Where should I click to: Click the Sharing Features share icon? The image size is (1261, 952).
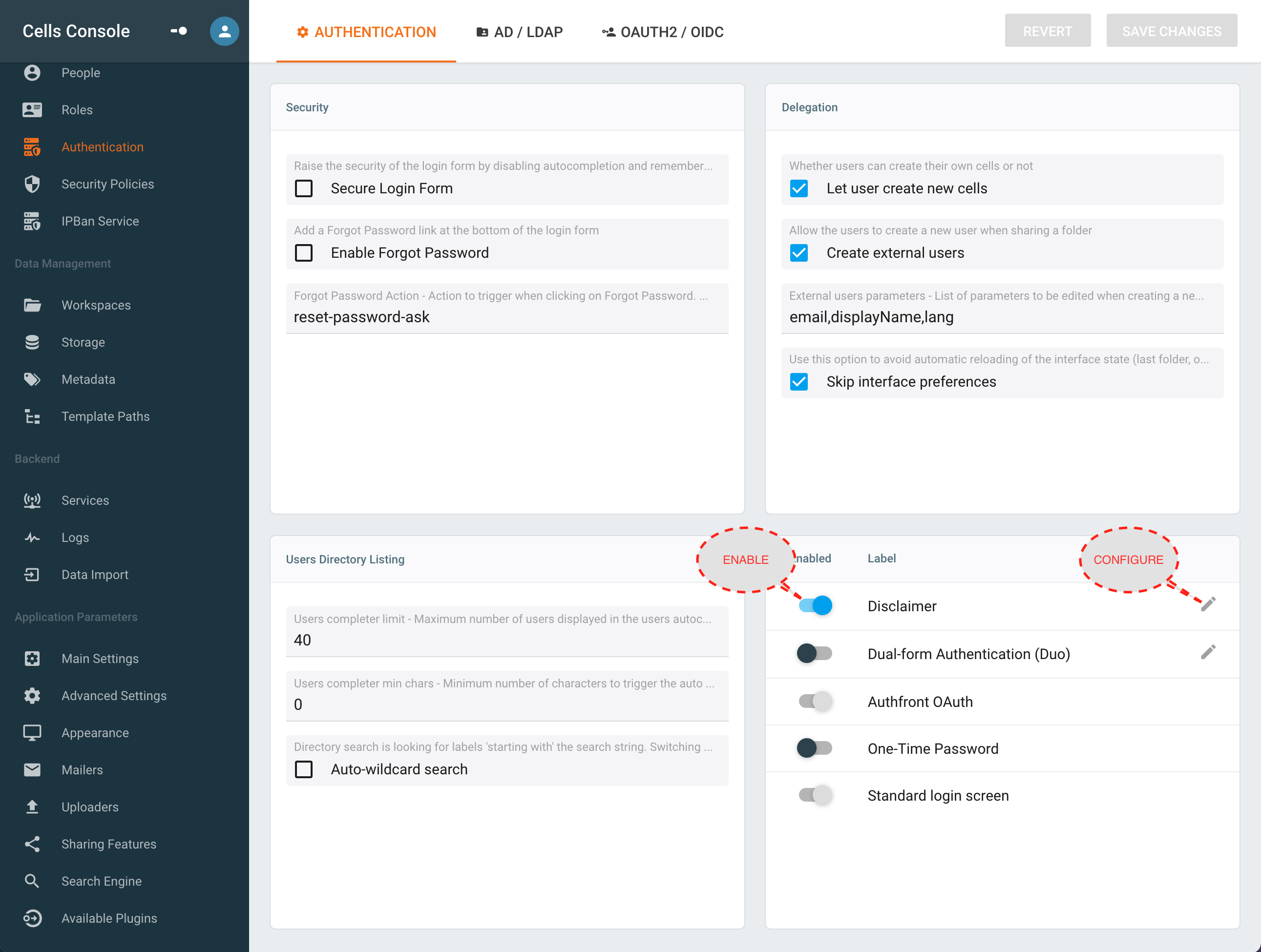(32, 844)
